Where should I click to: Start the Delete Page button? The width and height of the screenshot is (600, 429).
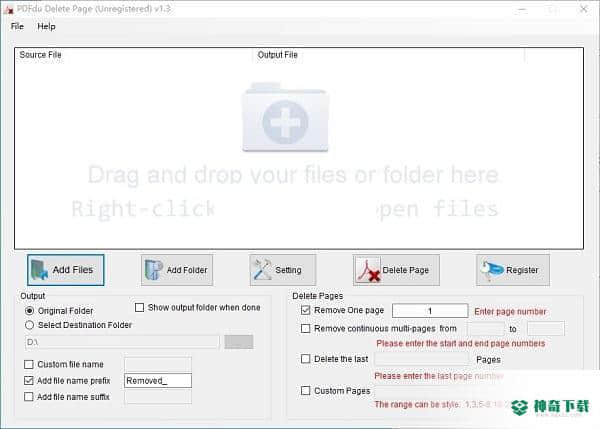tap(396, 270)
